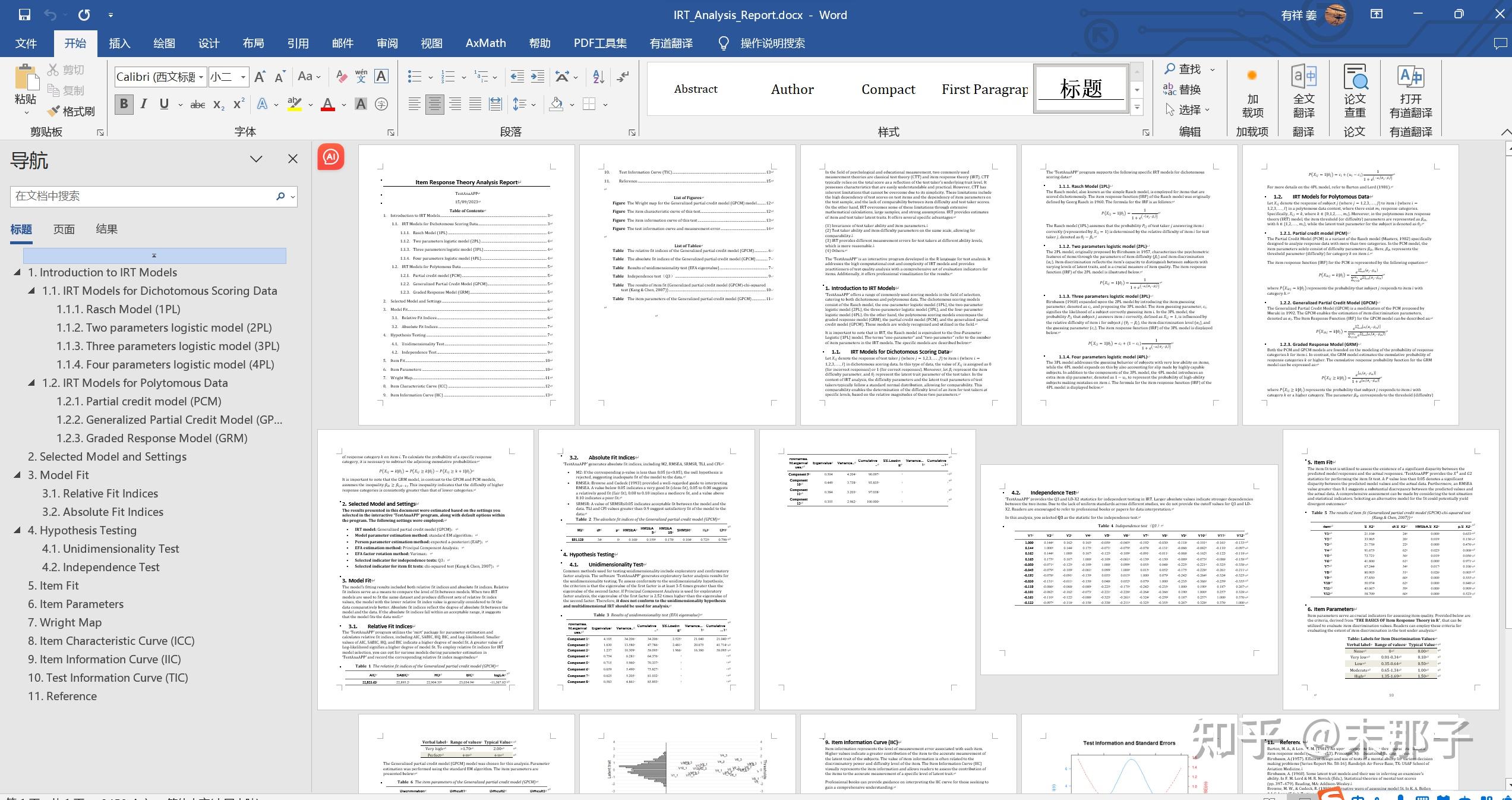Open the 插入 ribbon tab

tap(119, 43)
